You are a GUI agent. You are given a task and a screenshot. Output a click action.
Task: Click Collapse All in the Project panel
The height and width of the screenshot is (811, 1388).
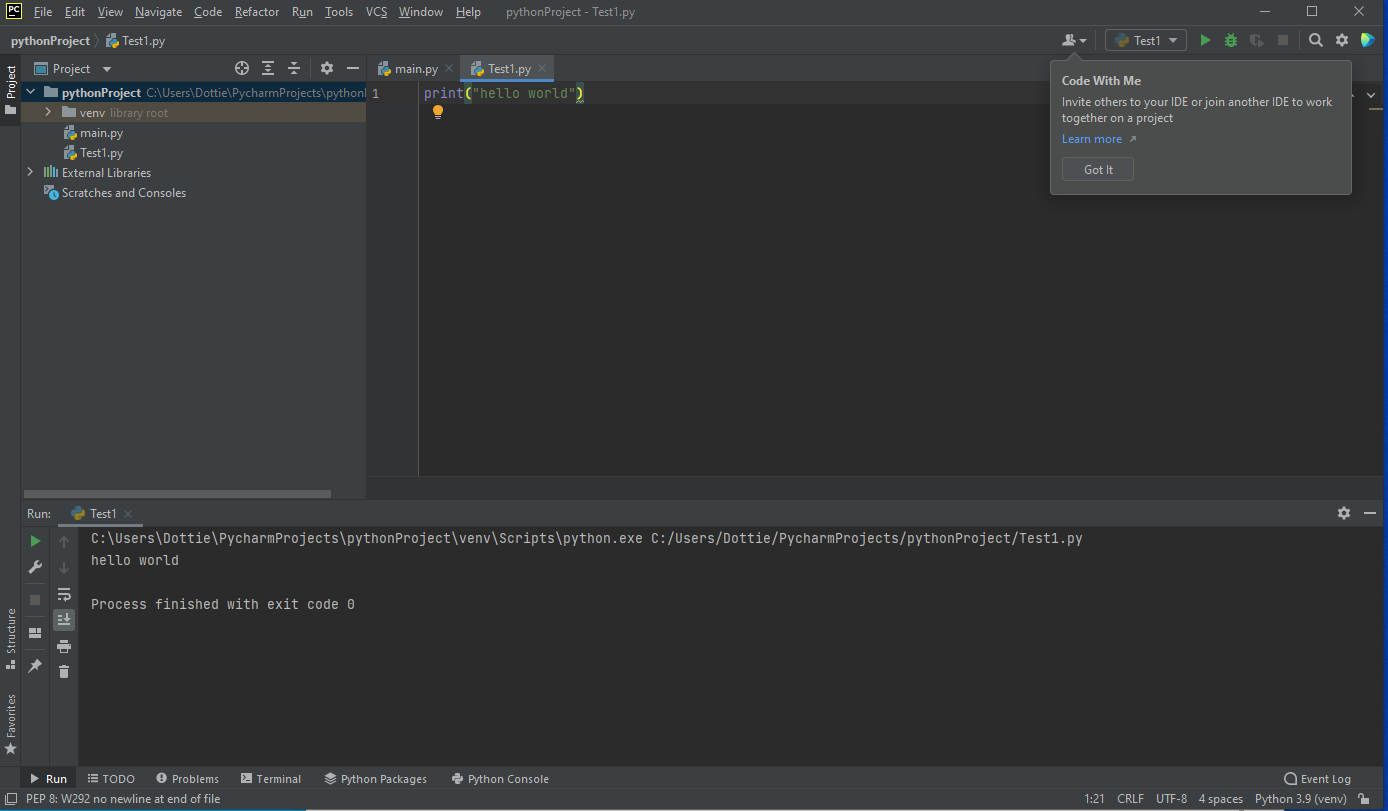pyautogui.click(x=294, y=68)
